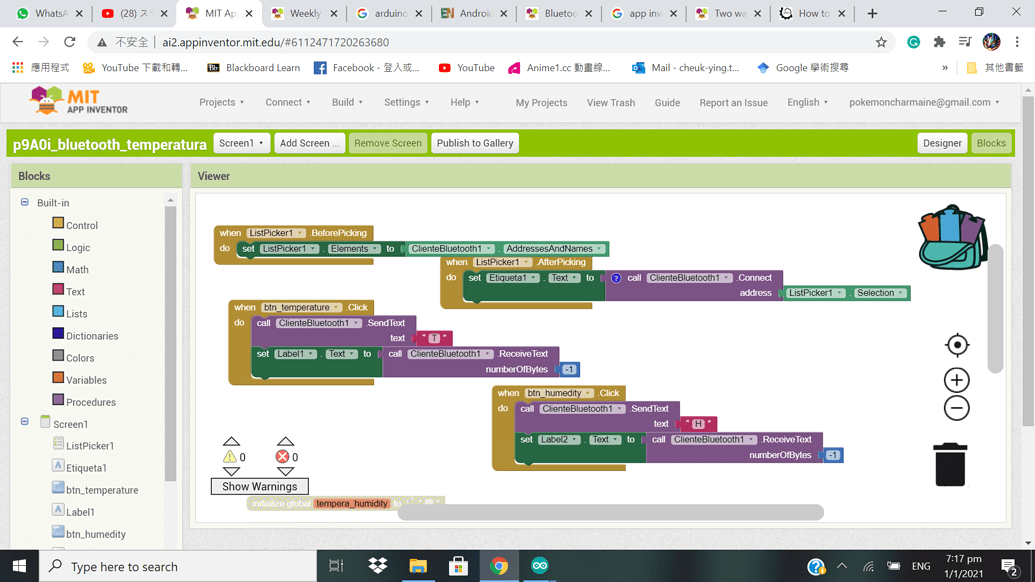Viewport: 1035px width, 582px height.
Task: Toggle Show Warnings in the workspace
Action: click(258, 486)
